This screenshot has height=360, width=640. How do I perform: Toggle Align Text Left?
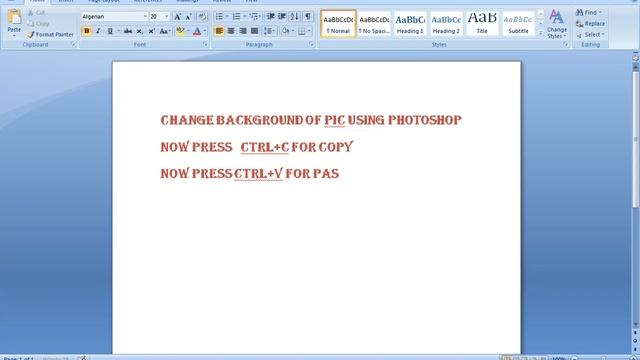[219, 31]
